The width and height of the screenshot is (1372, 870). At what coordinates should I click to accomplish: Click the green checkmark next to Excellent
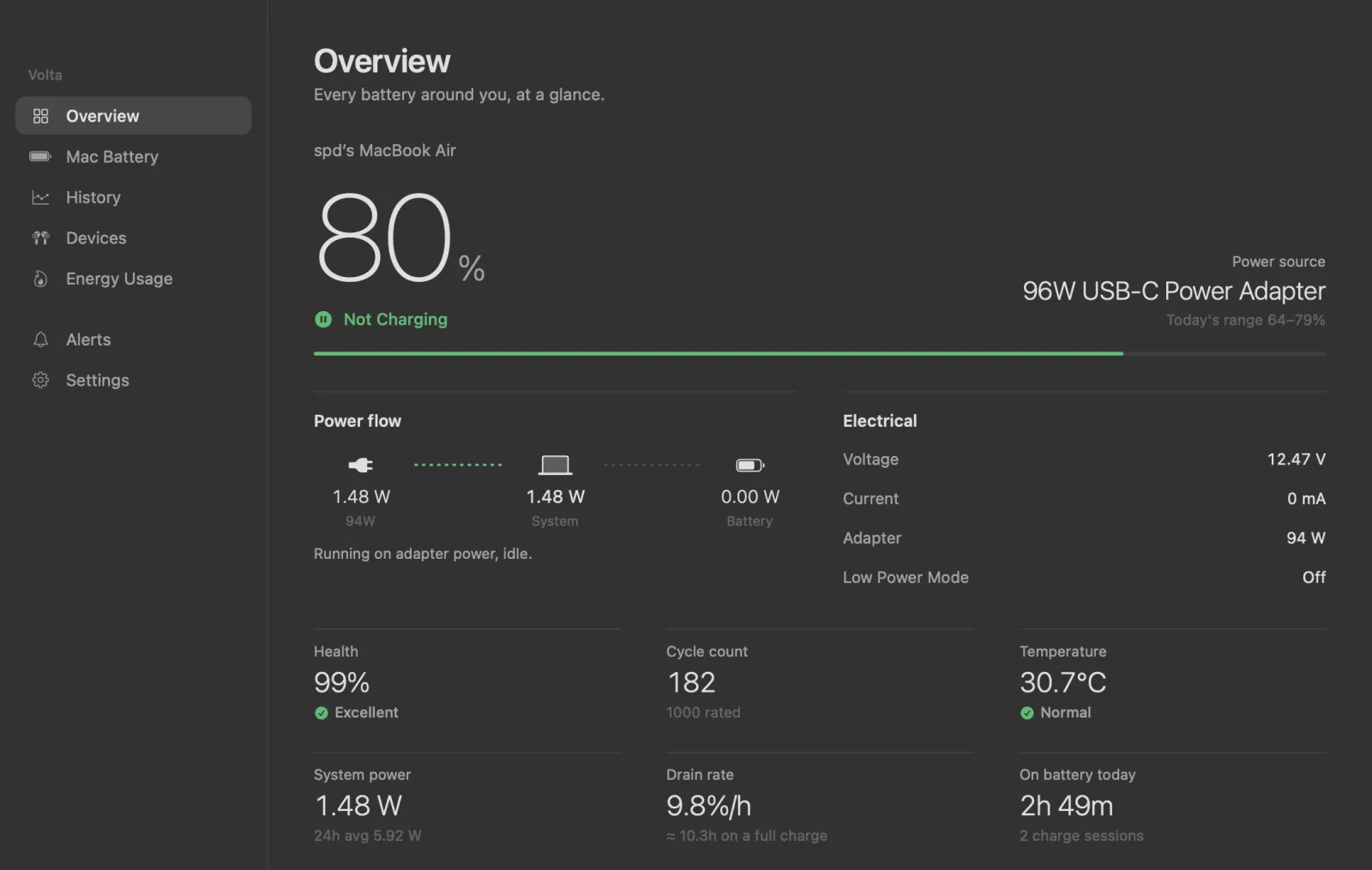[x=322, y=712]
